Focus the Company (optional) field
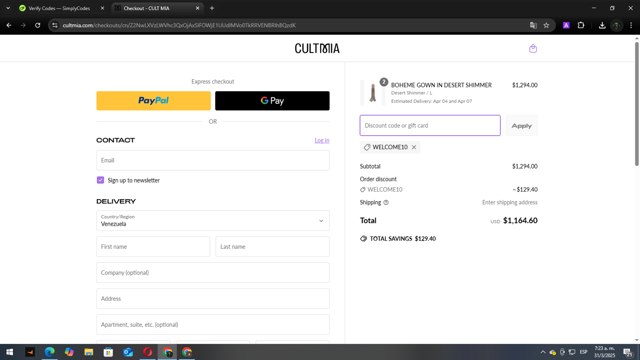The width and height of the screenshot is (640, 360). [x=213, y=273]
